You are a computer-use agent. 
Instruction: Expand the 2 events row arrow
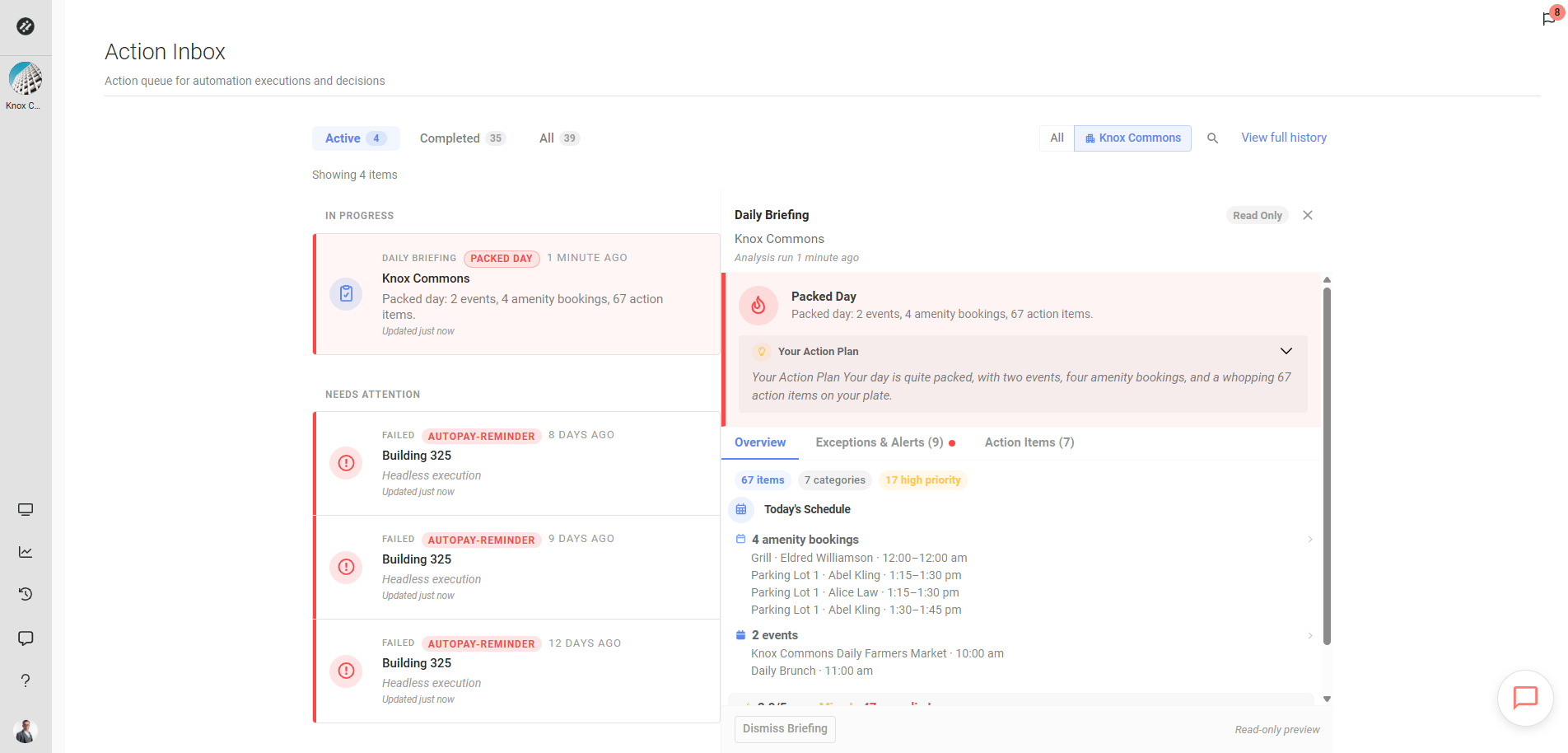pos(1310,634)
